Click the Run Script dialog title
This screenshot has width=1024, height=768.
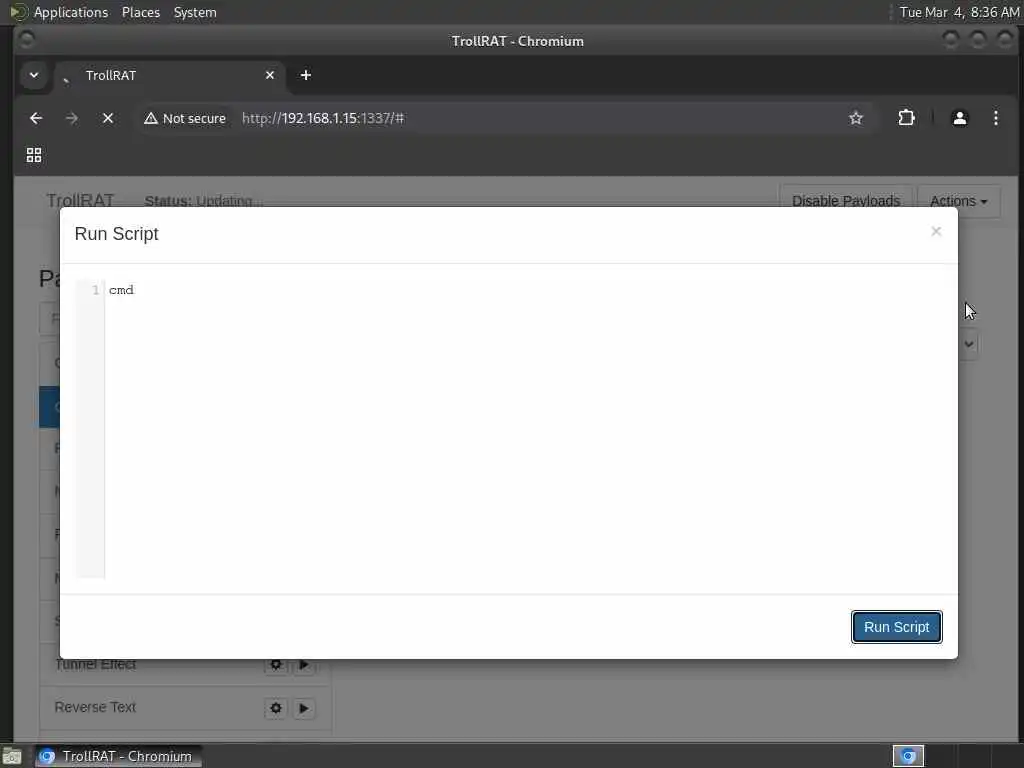pyautogui.click(x=116, y=234)
